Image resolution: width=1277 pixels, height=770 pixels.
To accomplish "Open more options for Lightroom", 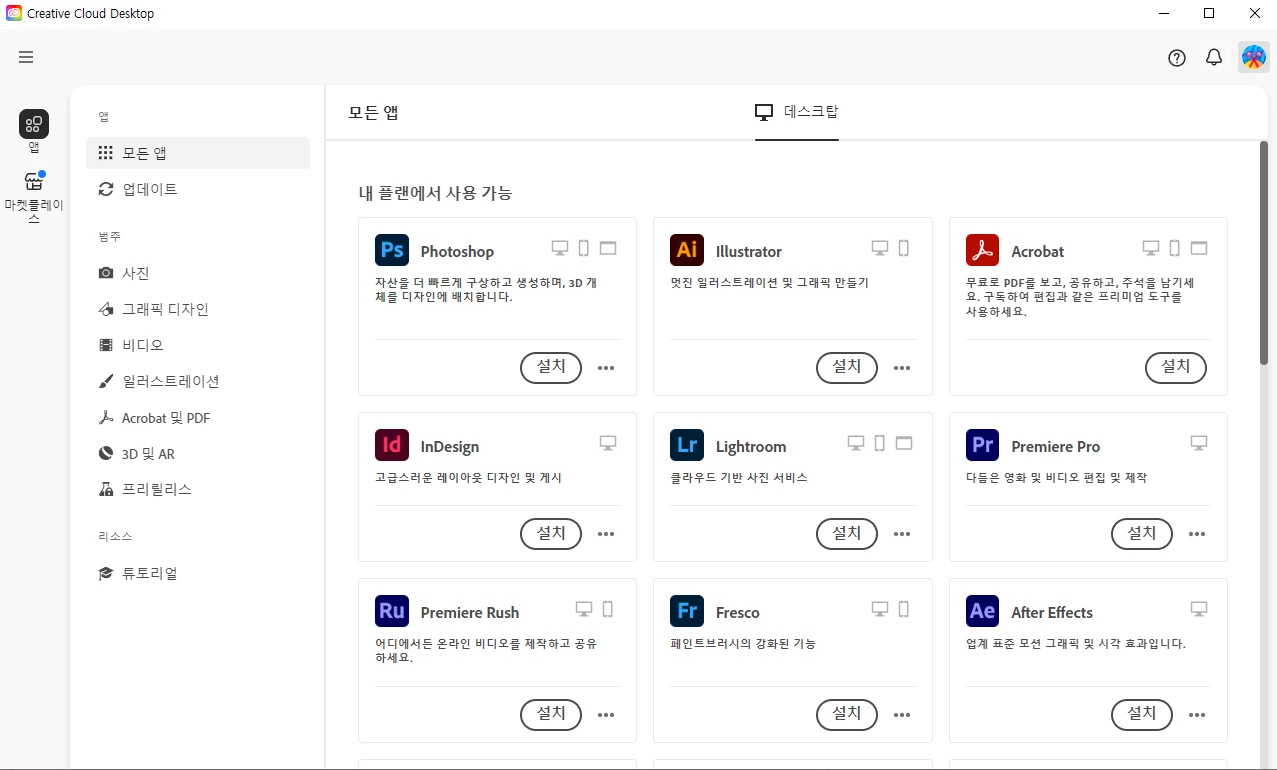I will pos(902,534).
